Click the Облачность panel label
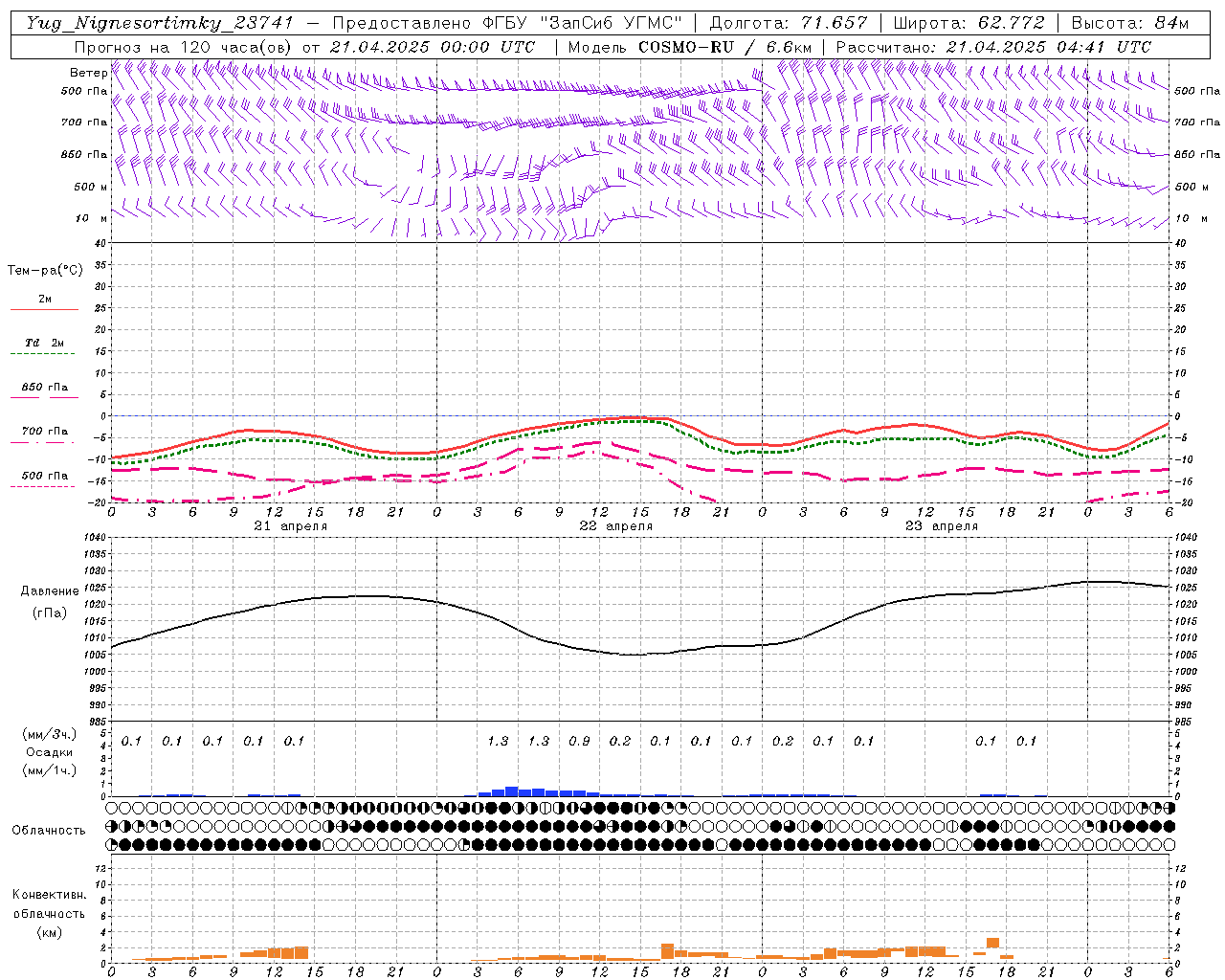1225x980 pixels. [49, 831]
